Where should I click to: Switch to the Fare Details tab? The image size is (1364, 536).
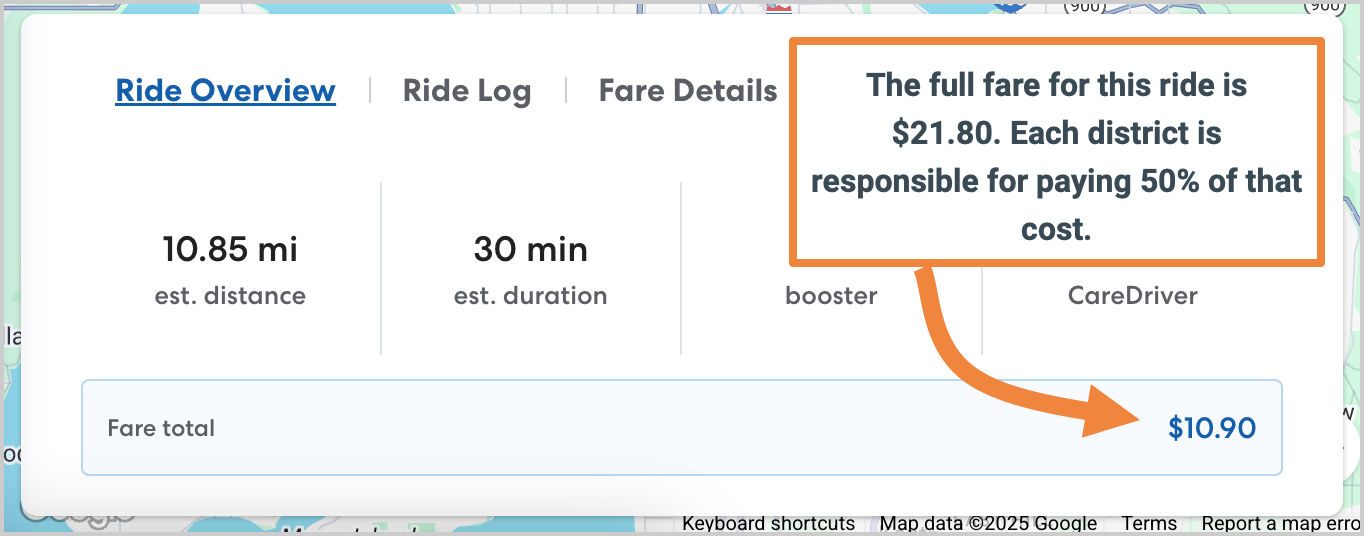[x=688, y=91]
